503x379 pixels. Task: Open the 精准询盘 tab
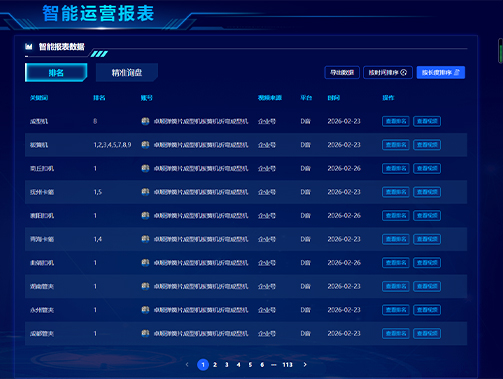[x=127, y=72]
